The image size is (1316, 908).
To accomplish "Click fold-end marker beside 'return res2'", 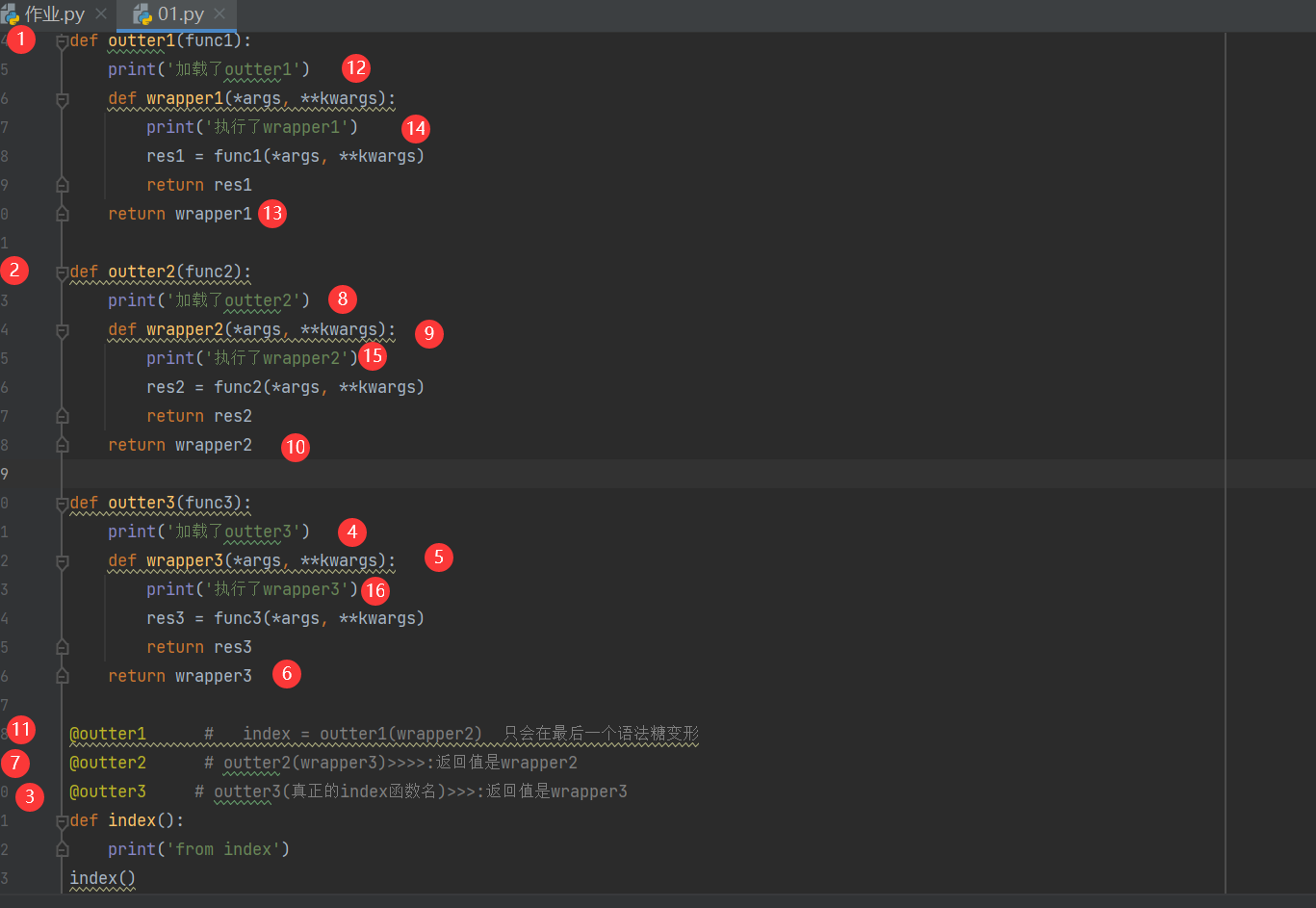I will [63, 416].
